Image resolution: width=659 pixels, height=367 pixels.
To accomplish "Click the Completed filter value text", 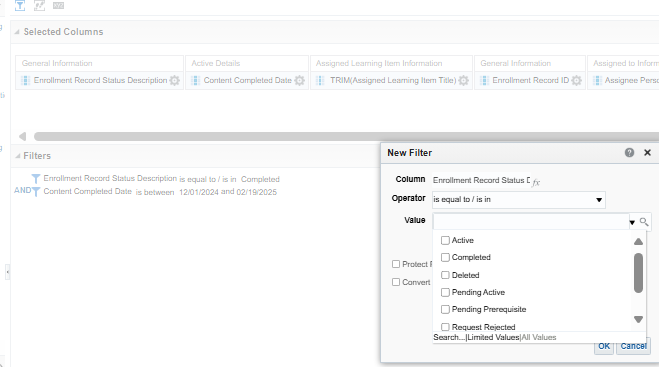I will [260, 179].
